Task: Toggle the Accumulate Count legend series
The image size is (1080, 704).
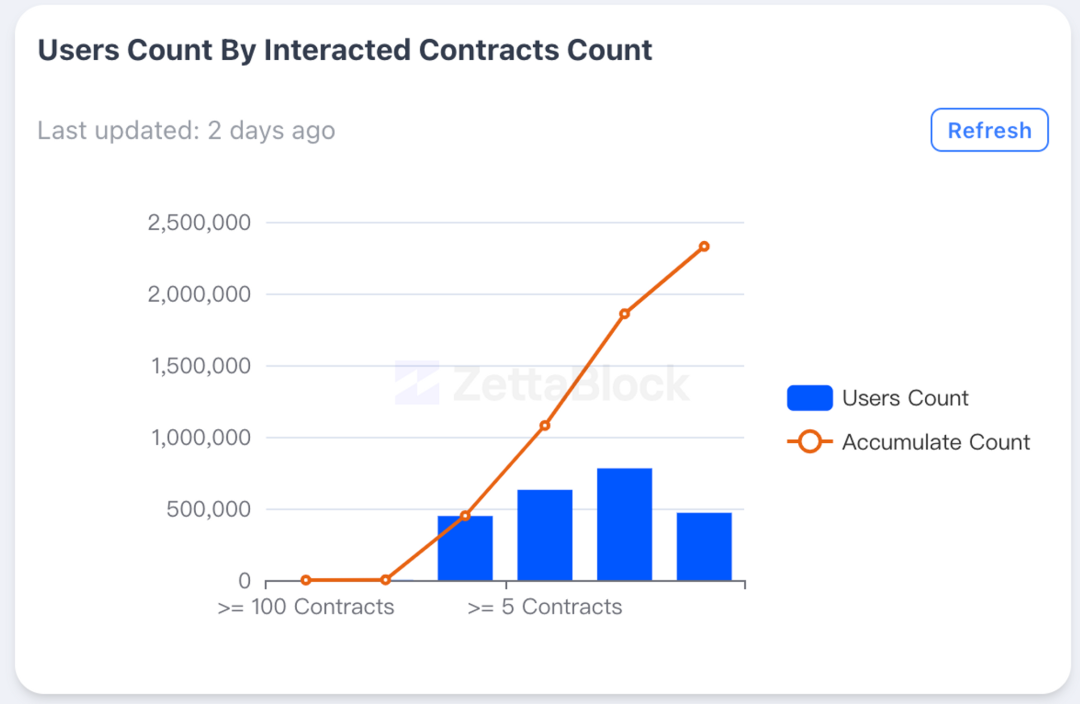Action: pyautogui.click(x=908, y=442)
